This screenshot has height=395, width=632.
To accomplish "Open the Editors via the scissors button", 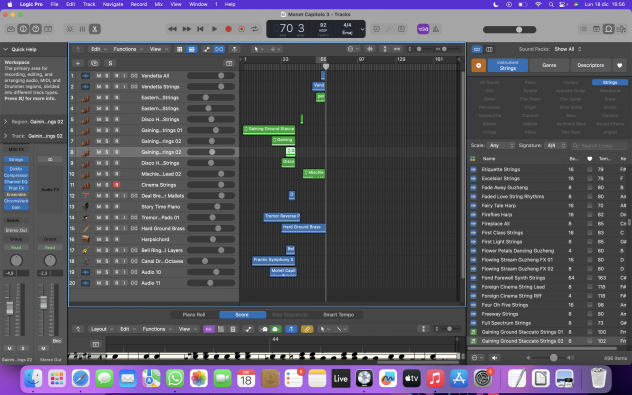I will (x=95, y=29).
